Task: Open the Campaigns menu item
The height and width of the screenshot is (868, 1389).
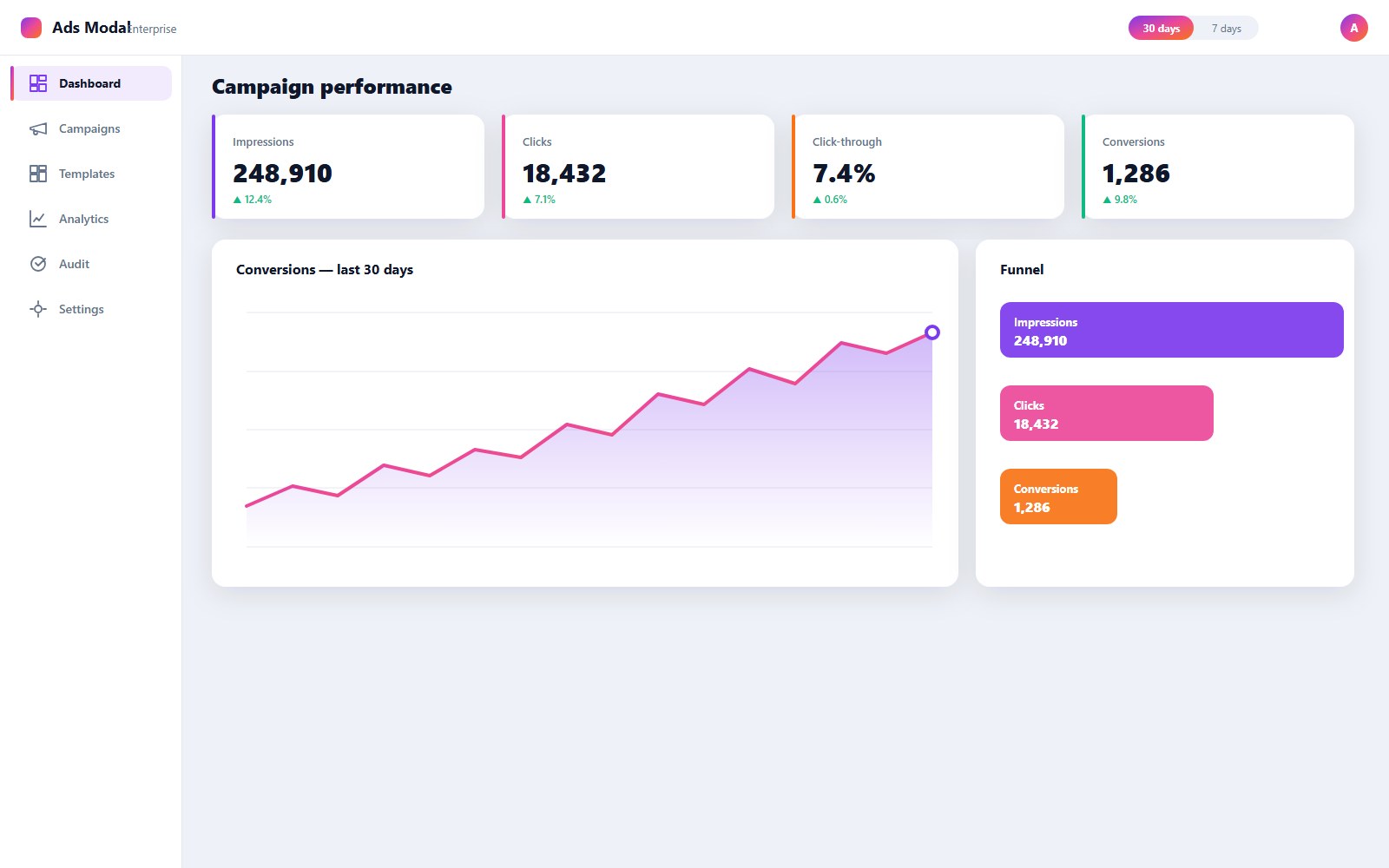Action: 89,128
